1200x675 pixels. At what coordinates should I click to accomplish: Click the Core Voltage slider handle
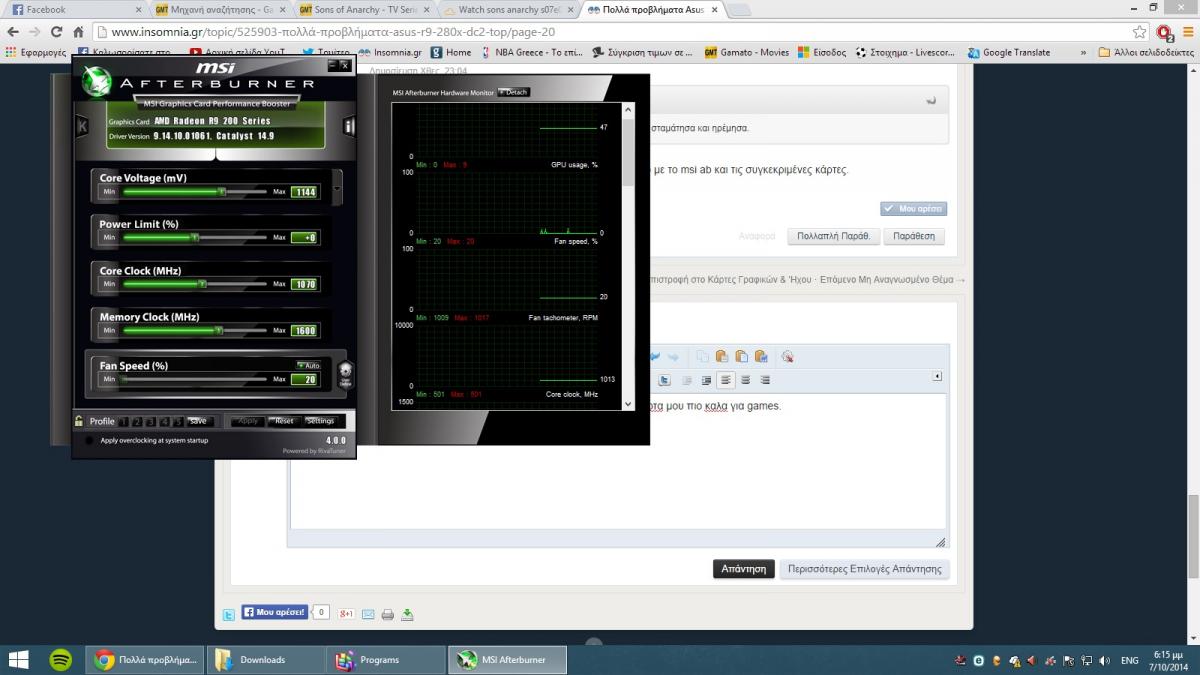222,190
